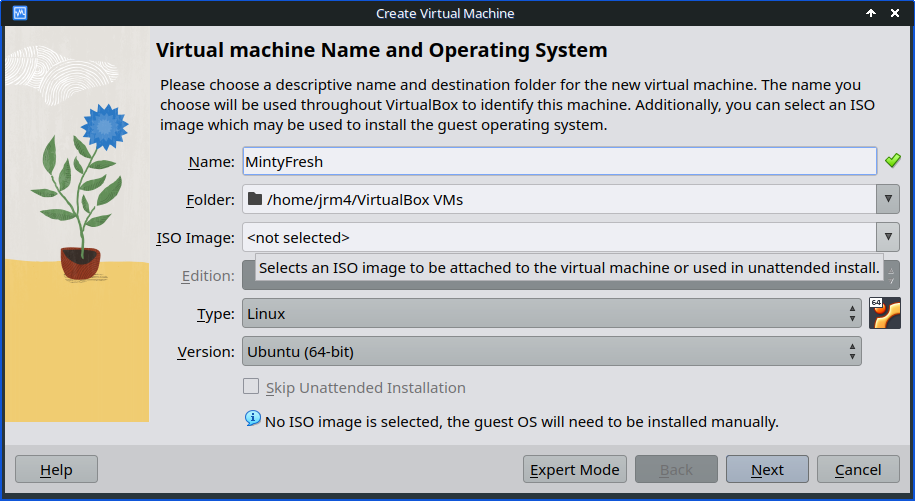Toggle the Skip Unattended Installation checkbox
The image size is (915, 501).
click(x=251, y=386)
